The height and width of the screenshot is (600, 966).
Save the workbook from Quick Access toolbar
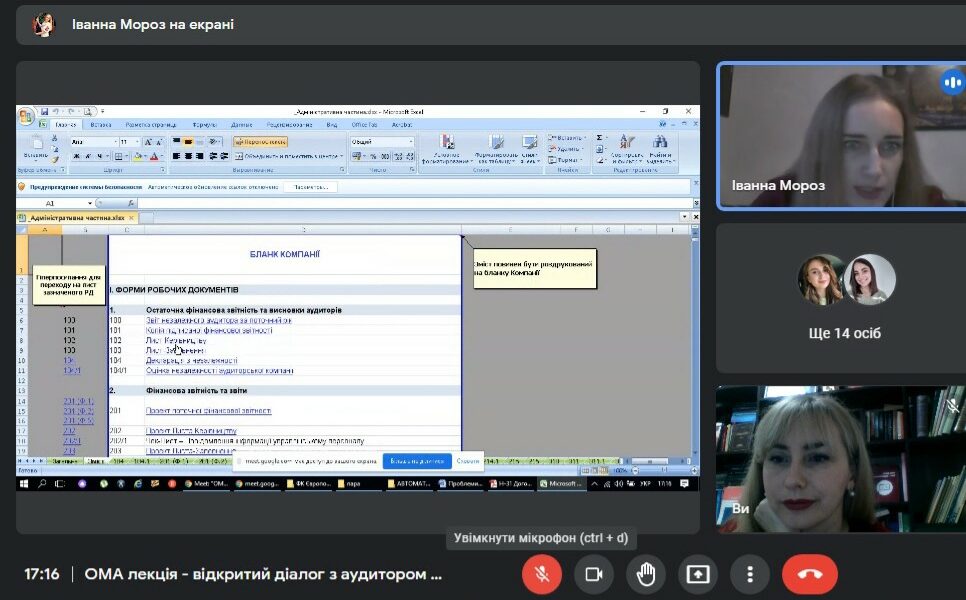44,111
